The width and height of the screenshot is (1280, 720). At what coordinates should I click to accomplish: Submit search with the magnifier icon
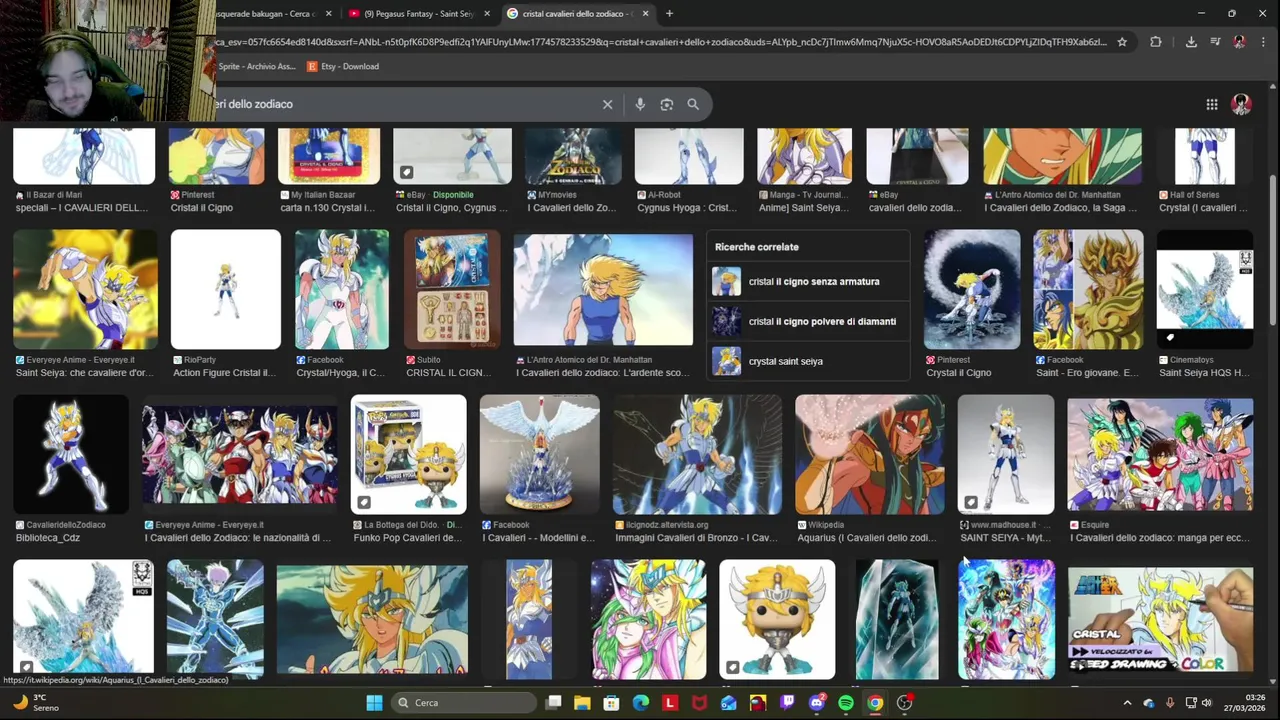pos(693,104)
